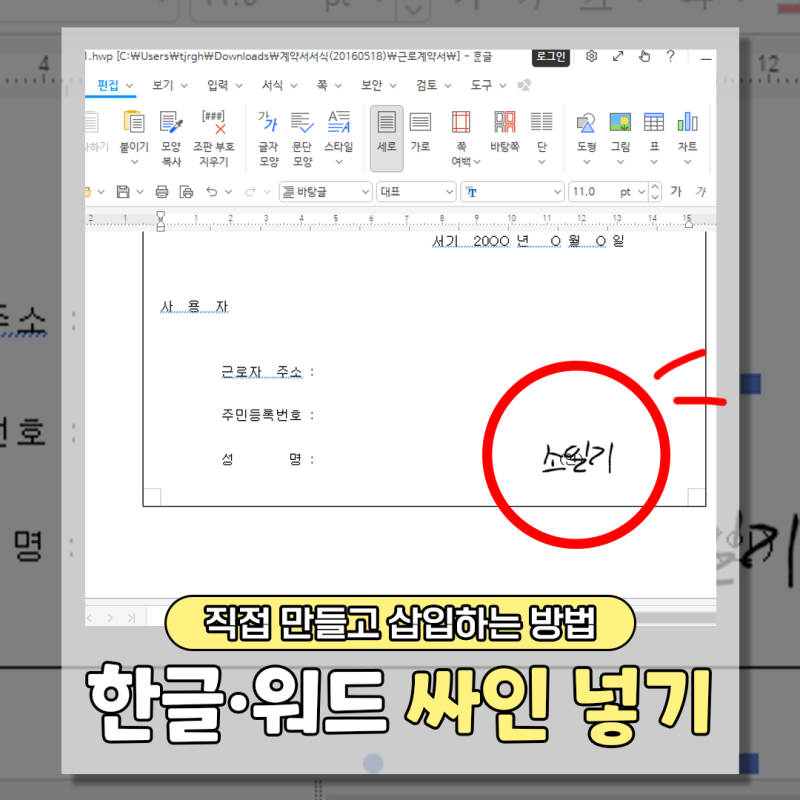The height and width of the screenshot is (800, 800).
Task: Expand the 단 dropdown arrow
Action: 542,162
